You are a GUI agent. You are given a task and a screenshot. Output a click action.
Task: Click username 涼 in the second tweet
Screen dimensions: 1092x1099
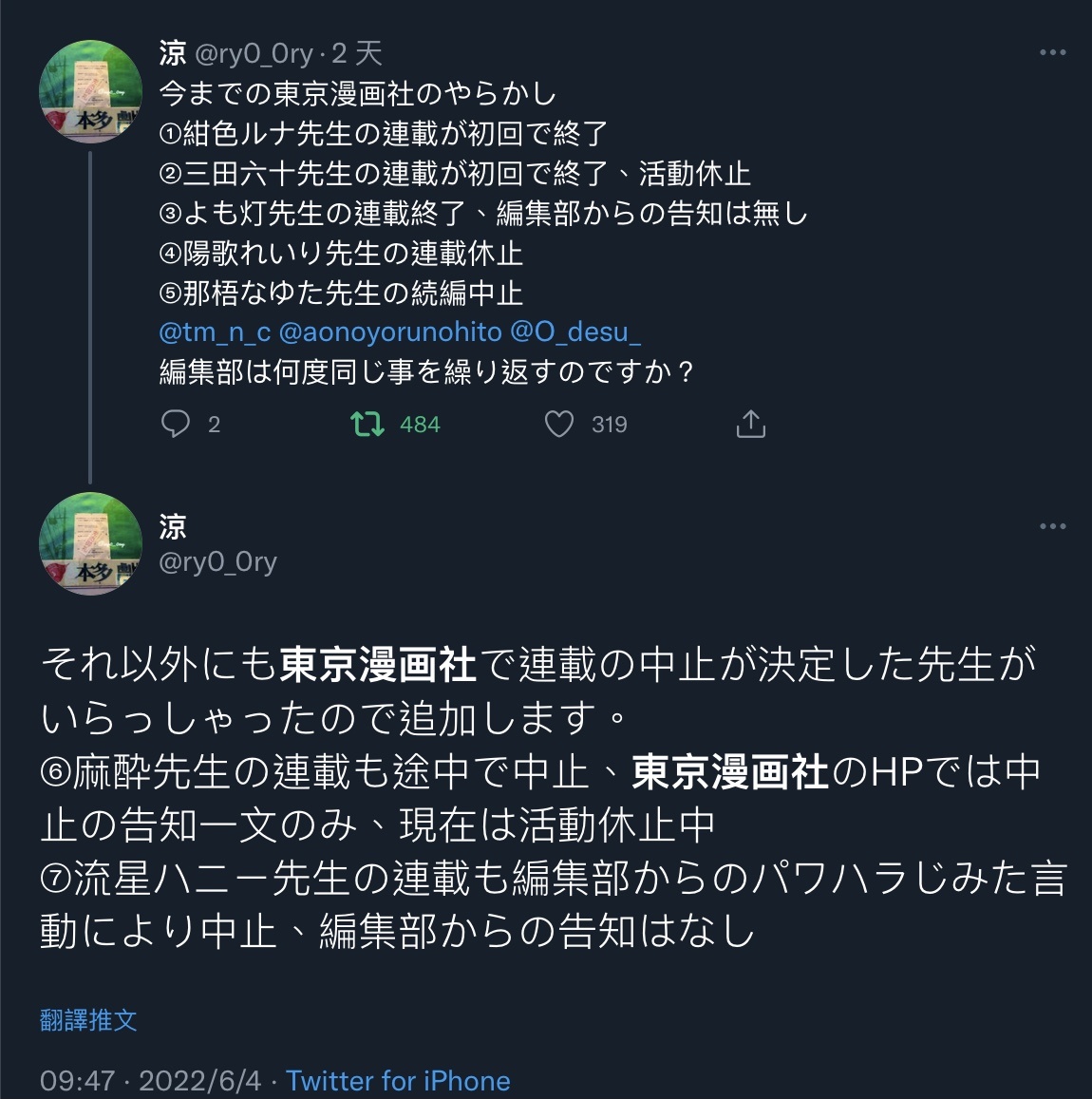[x=173, y=525]
